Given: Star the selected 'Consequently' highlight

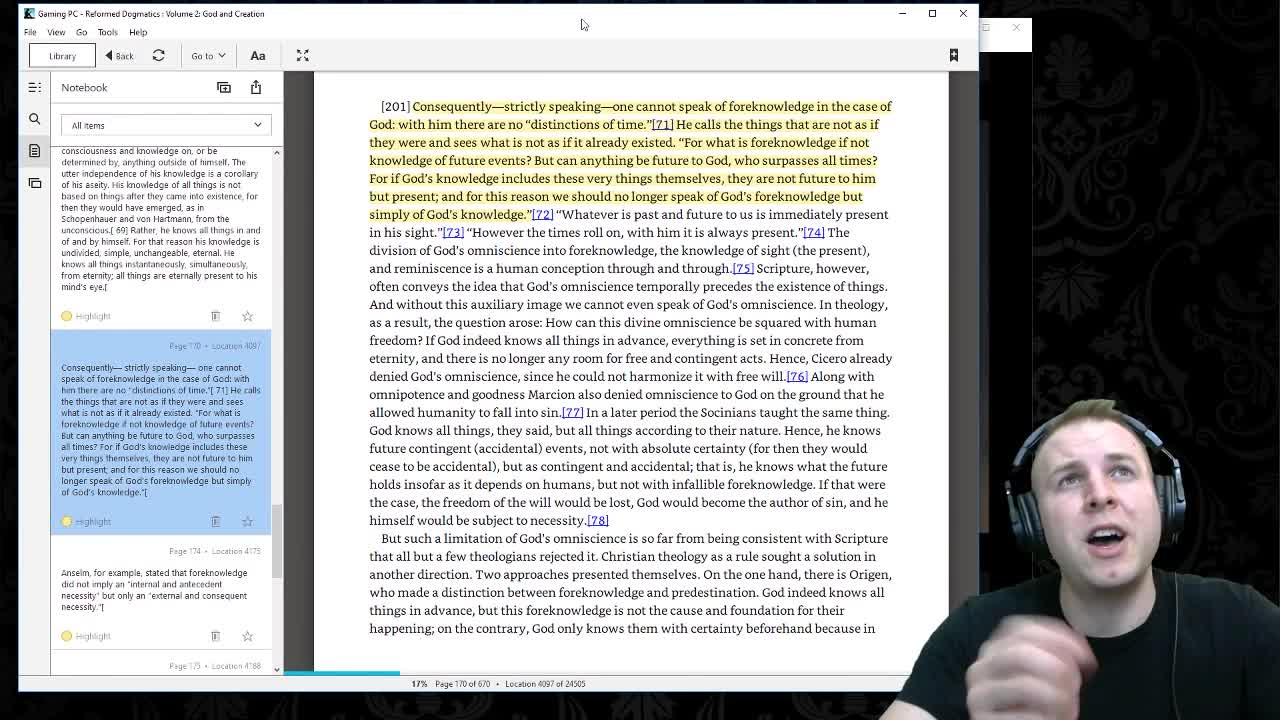Looking at the screenshot, I should pyautogui.click(x=247, y=521).
